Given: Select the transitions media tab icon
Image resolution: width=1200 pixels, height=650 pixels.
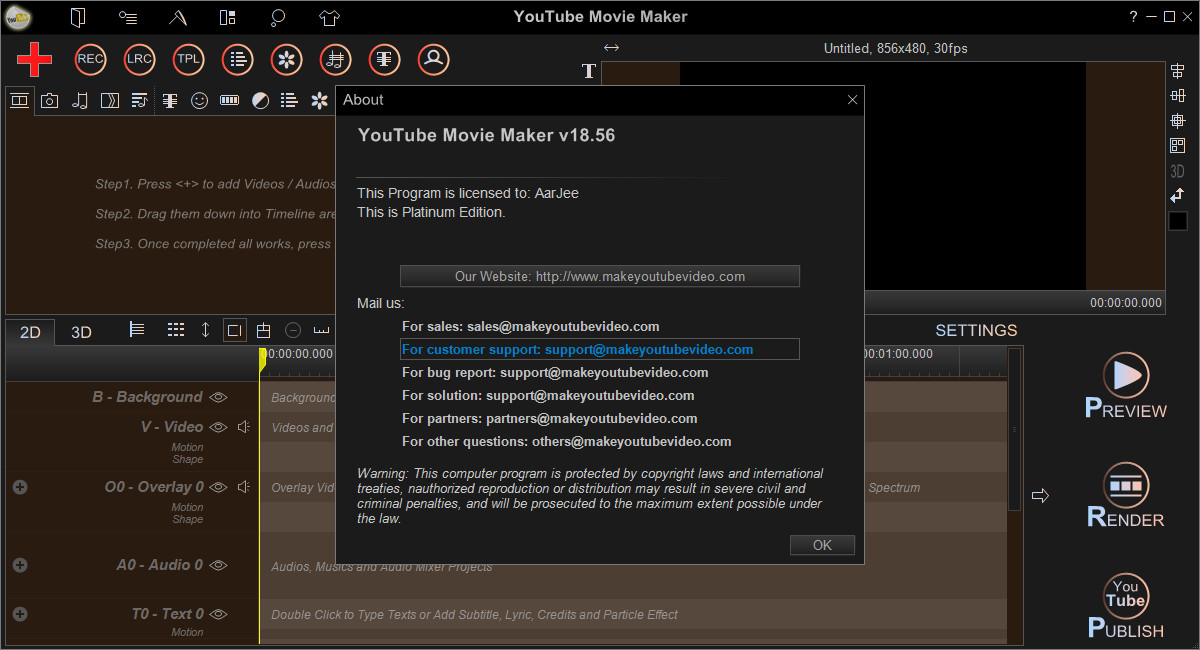Looking at the screenshot, I should [x=110, y=100].
